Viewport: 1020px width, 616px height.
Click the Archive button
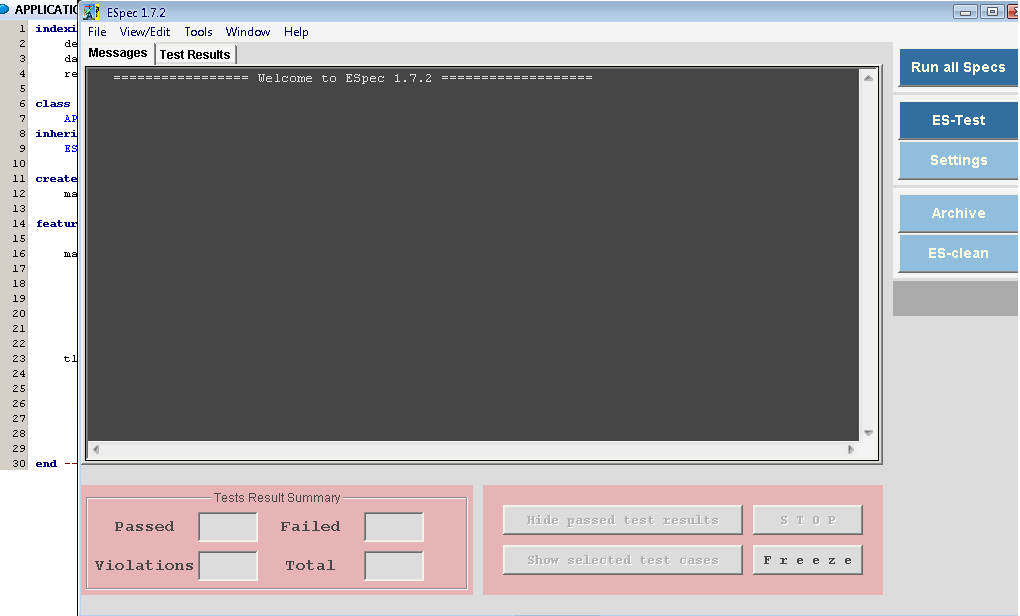(958, 213)
